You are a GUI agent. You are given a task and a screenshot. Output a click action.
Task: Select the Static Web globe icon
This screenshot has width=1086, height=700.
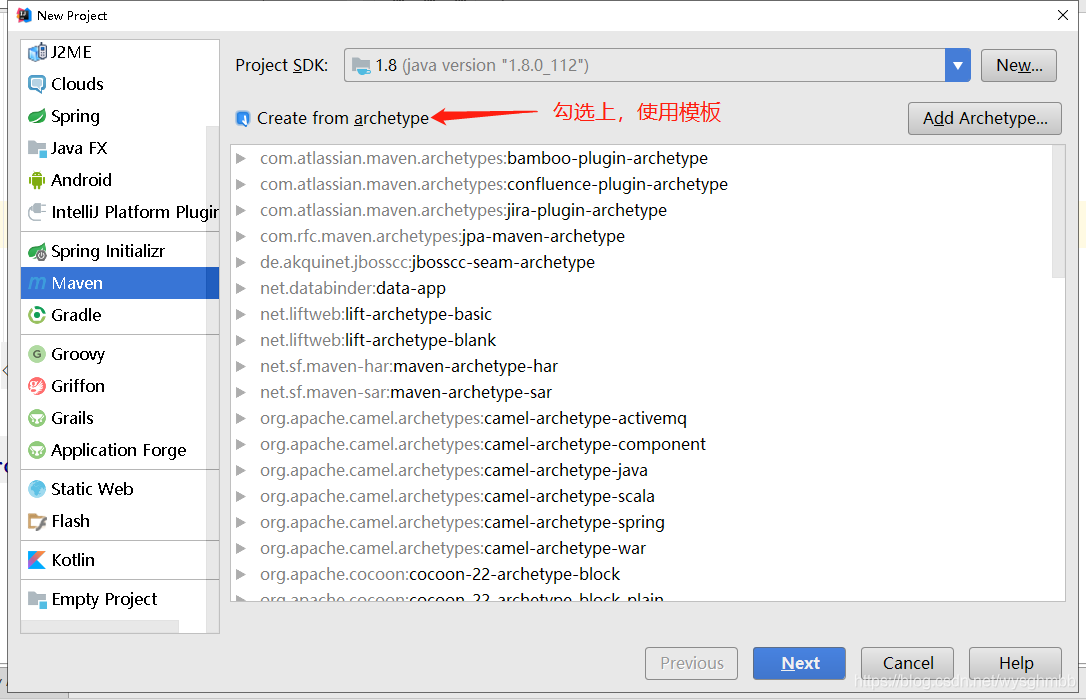click(37, 490)
